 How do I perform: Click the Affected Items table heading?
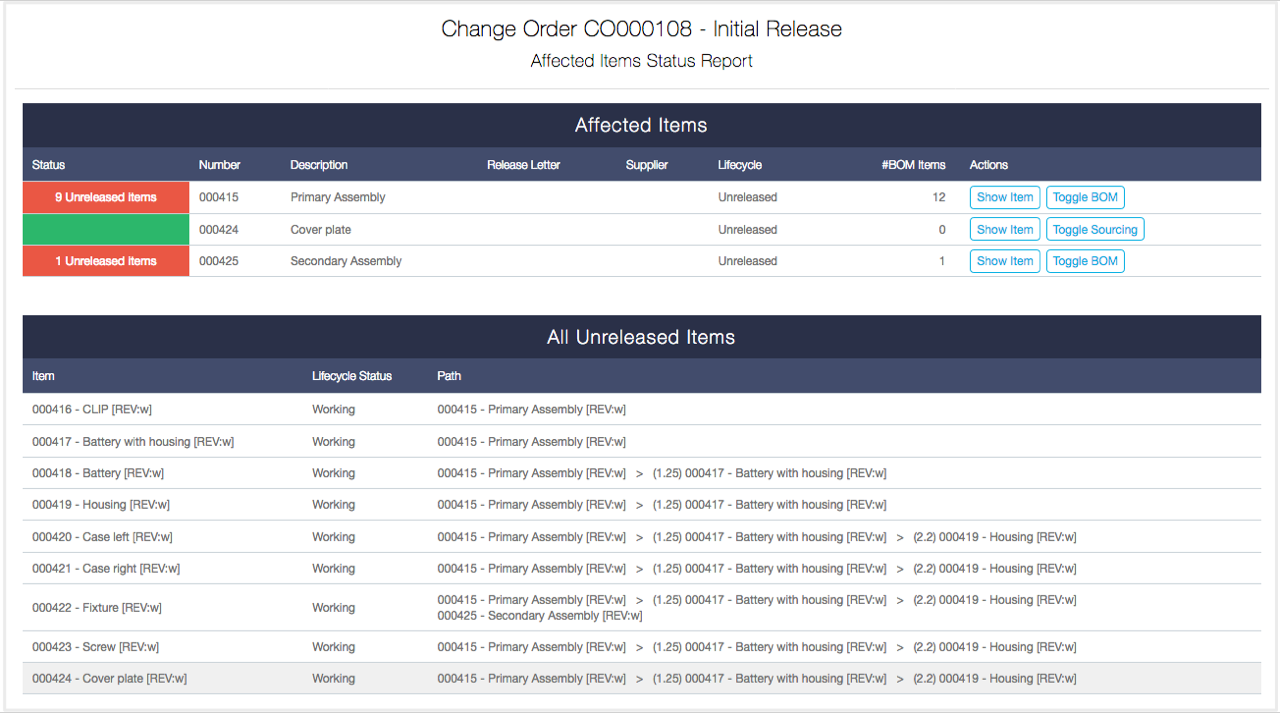640,125
